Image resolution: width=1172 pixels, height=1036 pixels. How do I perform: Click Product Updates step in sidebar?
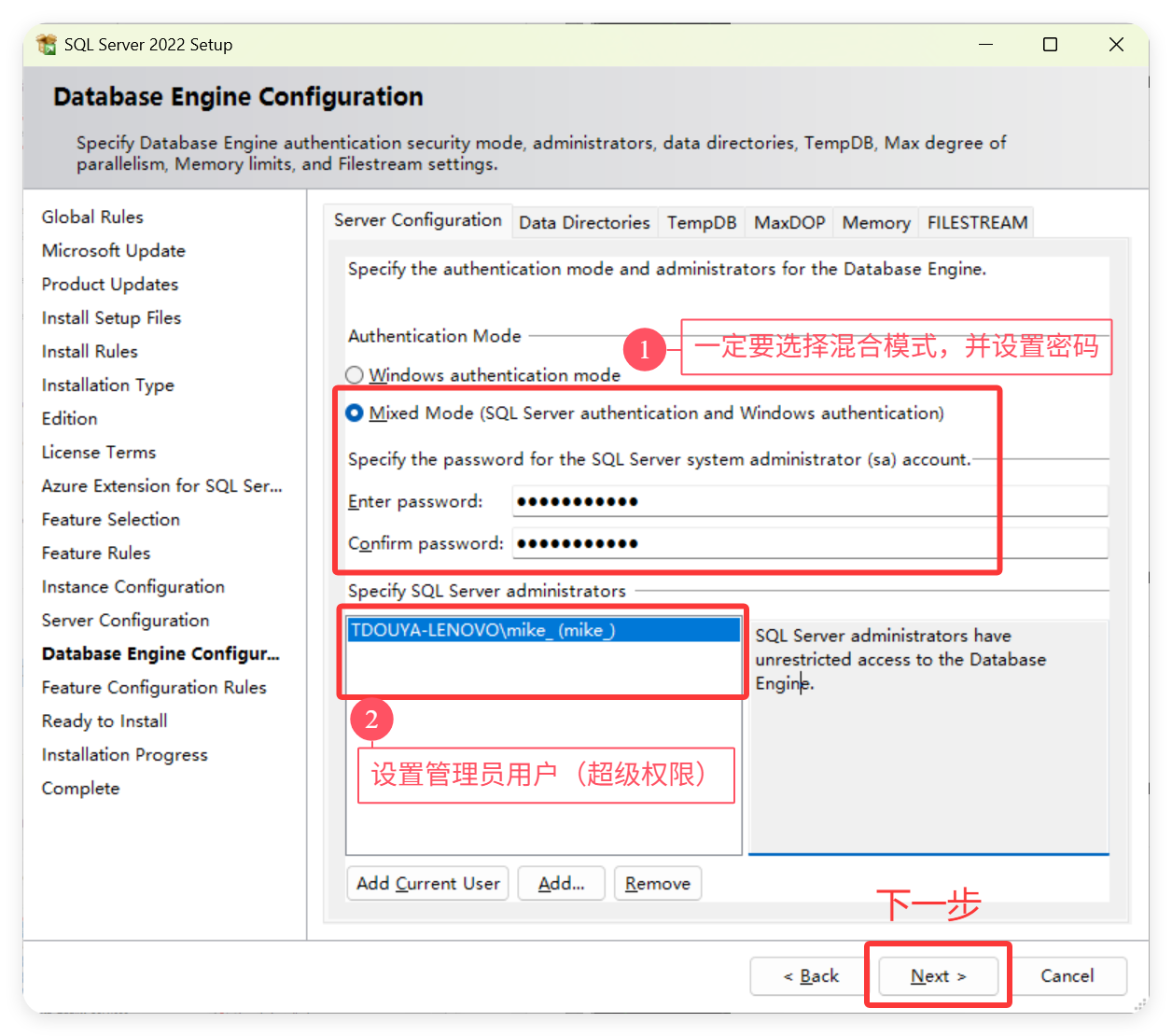click(x=109, y=284)
